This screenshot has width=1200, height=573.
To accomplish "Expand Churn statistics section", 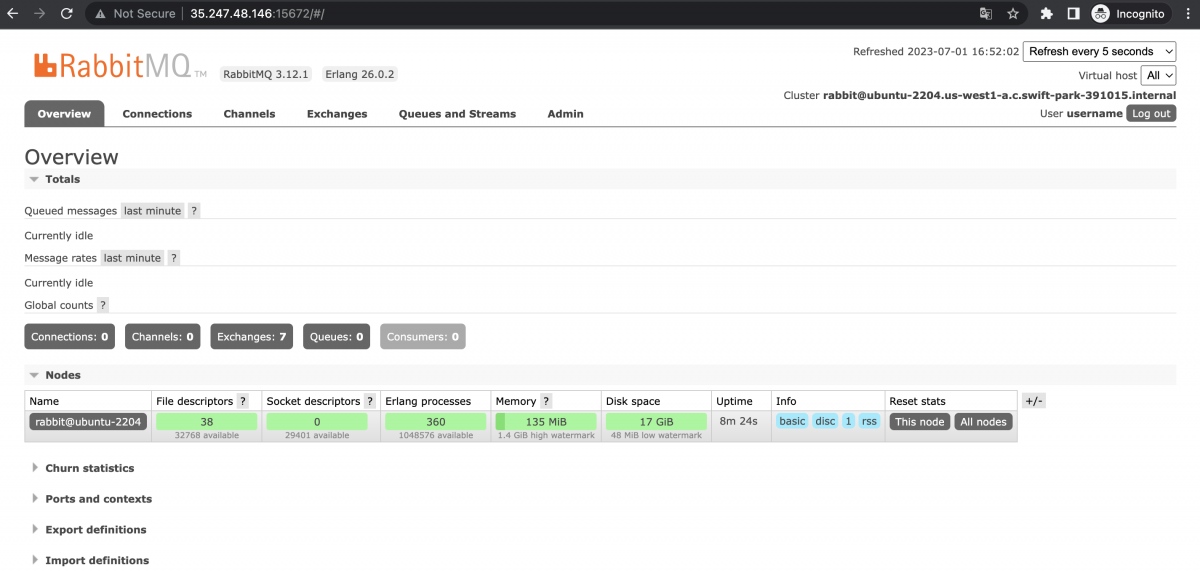I will coord(89,468).
